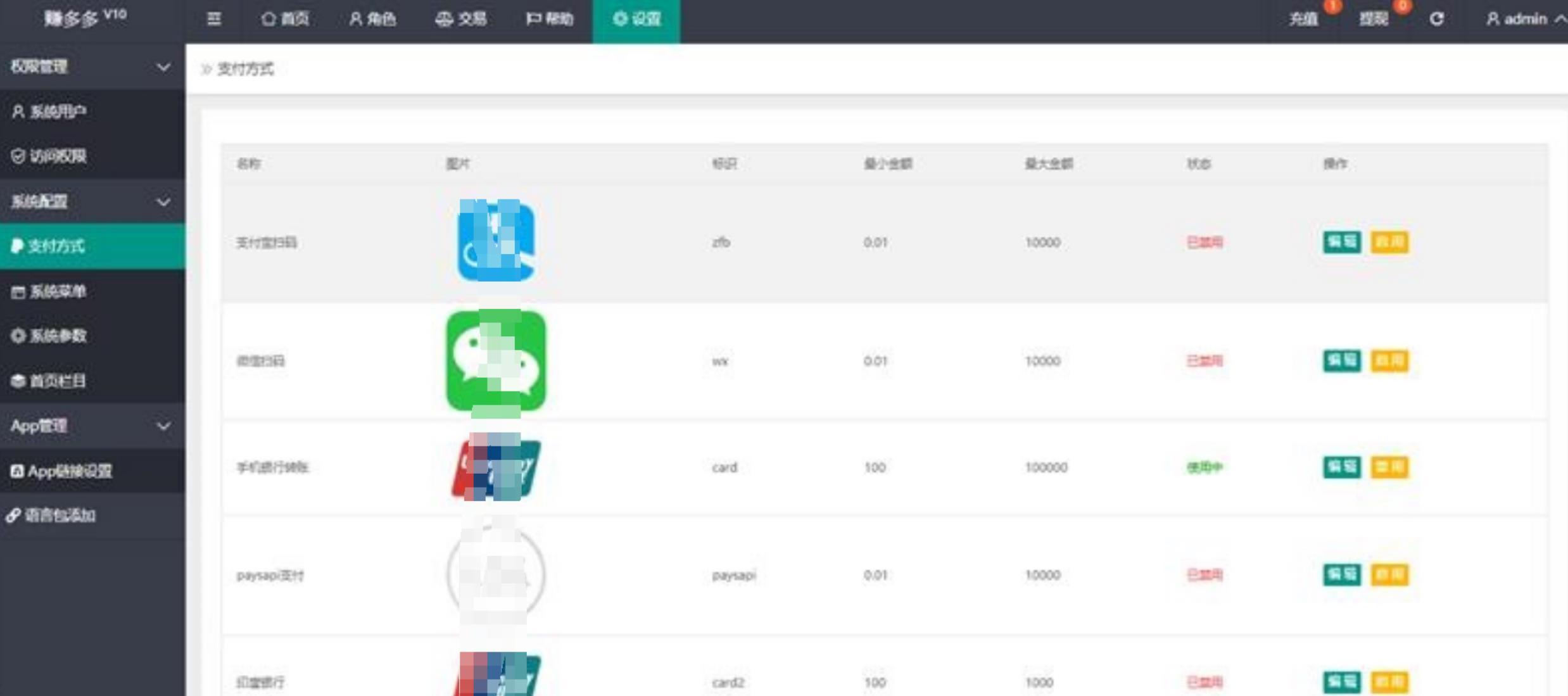Click the yellow button in wx row
This screenshot has width=1568, height=696.
pyautogui.click(x=1389, y=360)
